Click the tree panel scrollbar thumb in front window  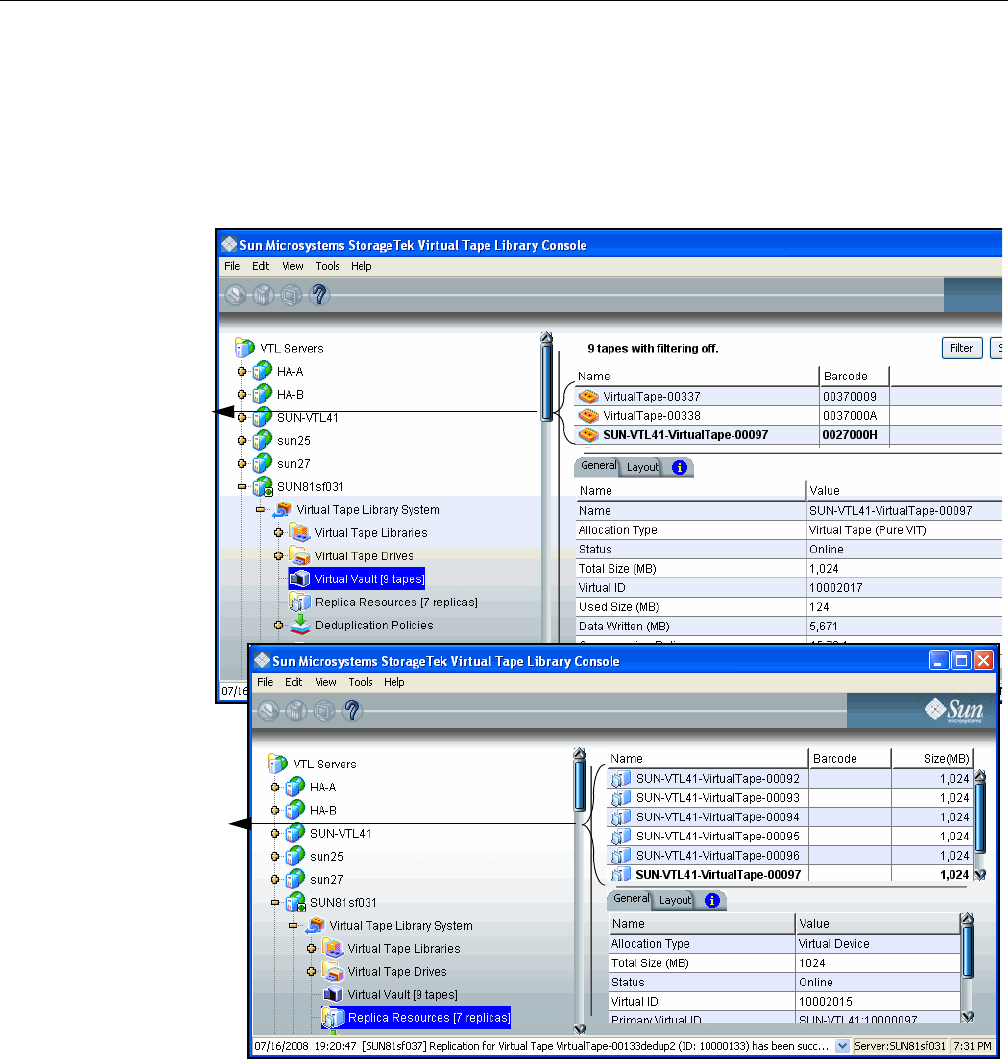(x=580, y=785)
